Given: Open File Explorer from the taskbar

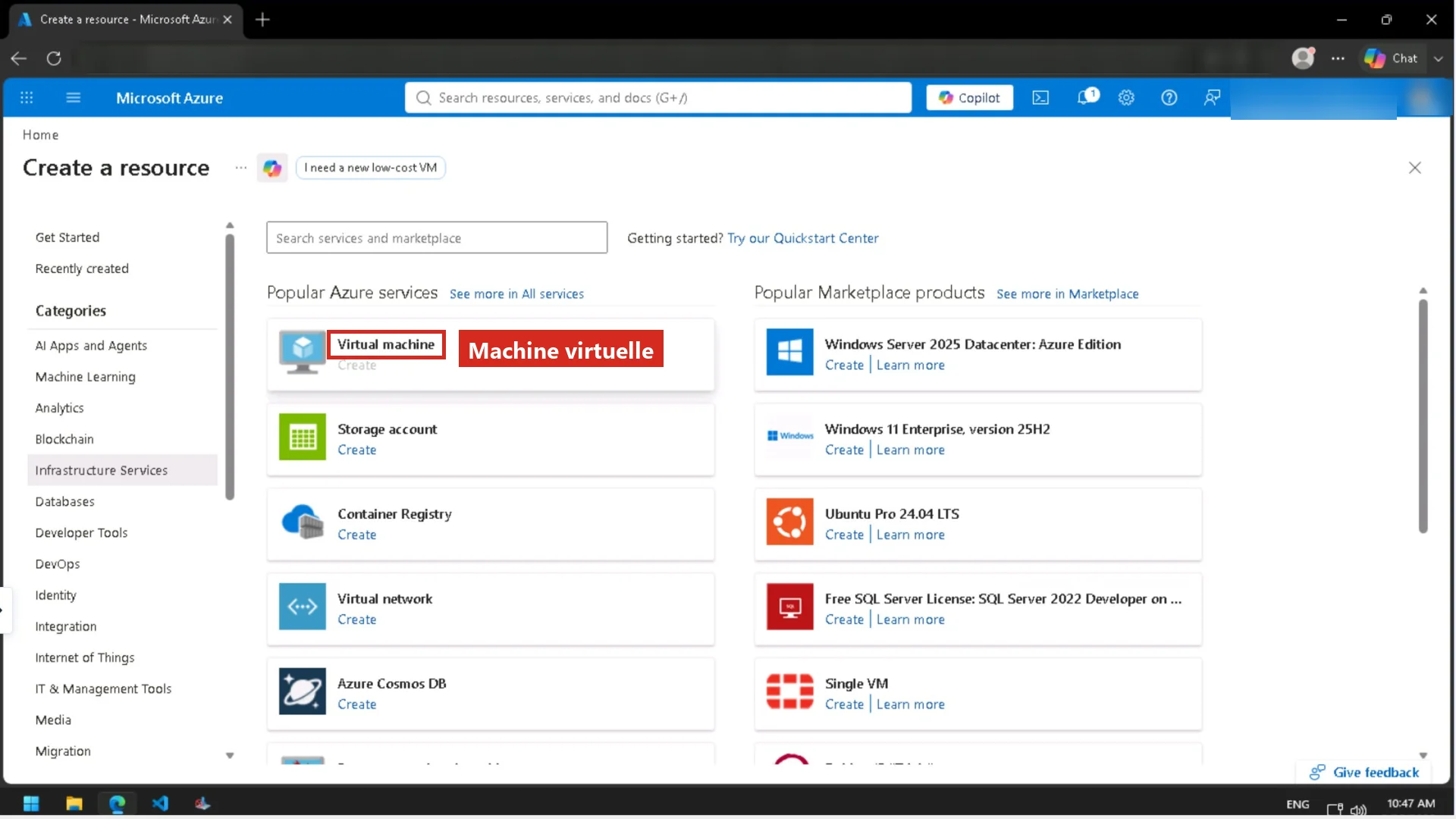Looking at the screenshot, I should (74, 803).
